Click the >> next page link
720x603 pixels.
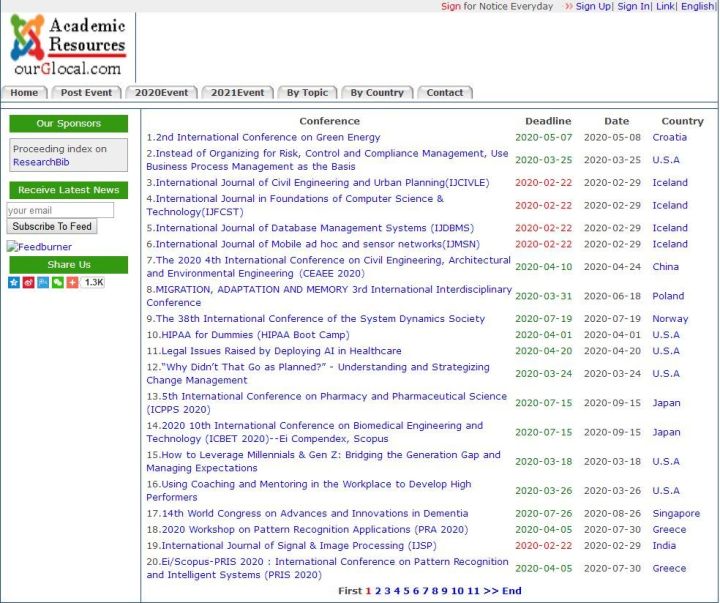(x=491, y=591)
